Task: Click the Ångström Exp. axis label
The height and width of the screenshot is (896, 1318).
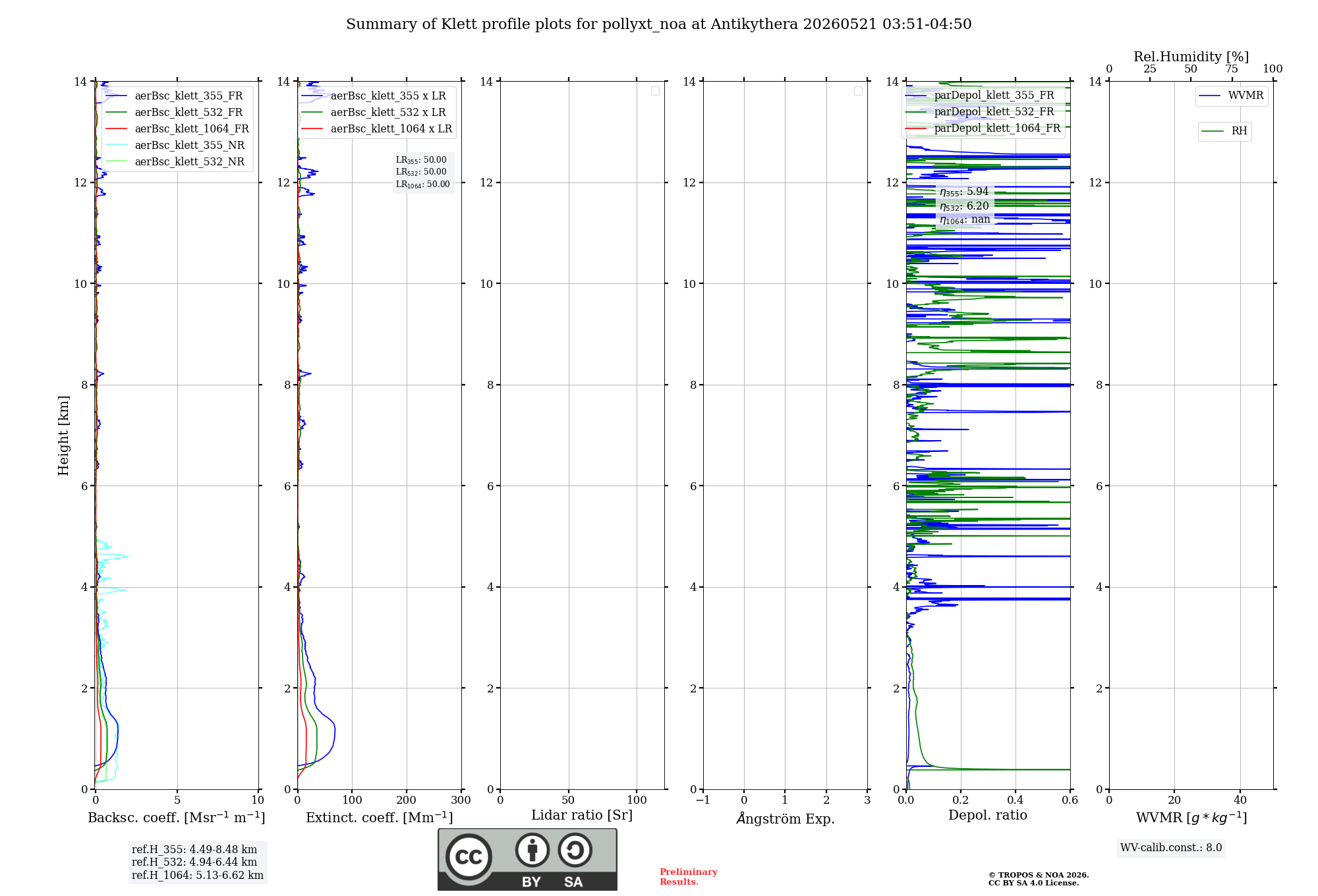Action: click(x=786, y=819)
